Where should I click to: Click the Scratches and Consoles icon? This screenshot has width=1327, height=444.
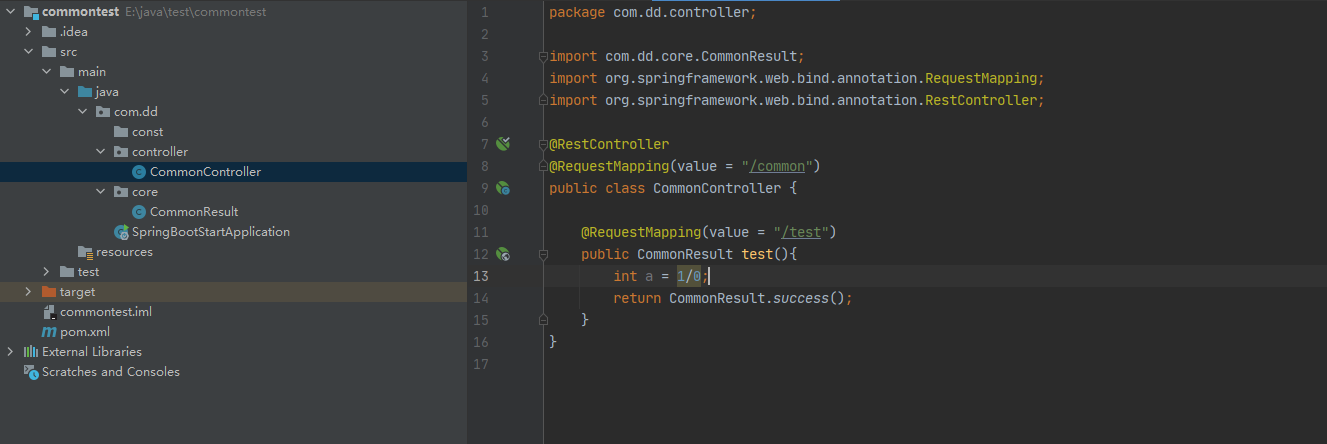(x=31, y=372)
